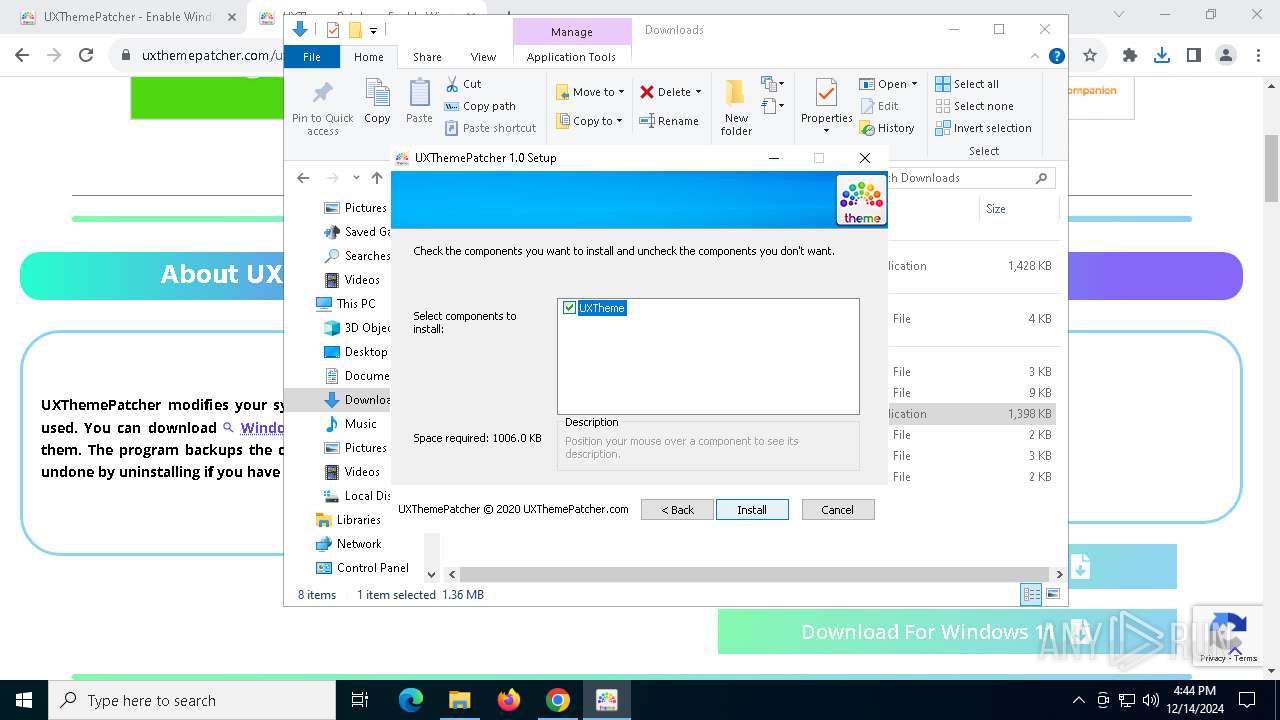Click the Size column header
1280x720 pixels.
[1017, 209]
